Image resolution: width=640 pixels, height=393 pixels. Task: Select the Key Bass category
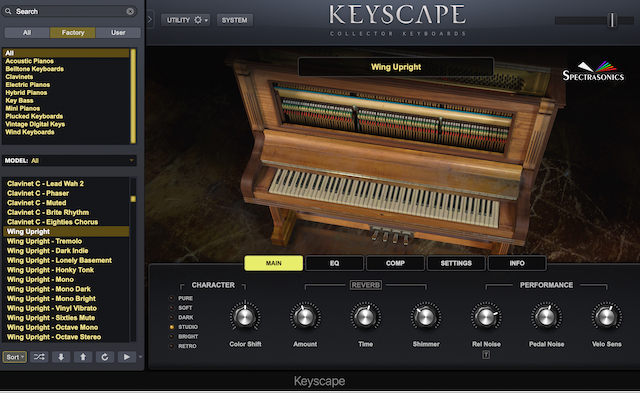pyautogui.click(x=19, y=100)
